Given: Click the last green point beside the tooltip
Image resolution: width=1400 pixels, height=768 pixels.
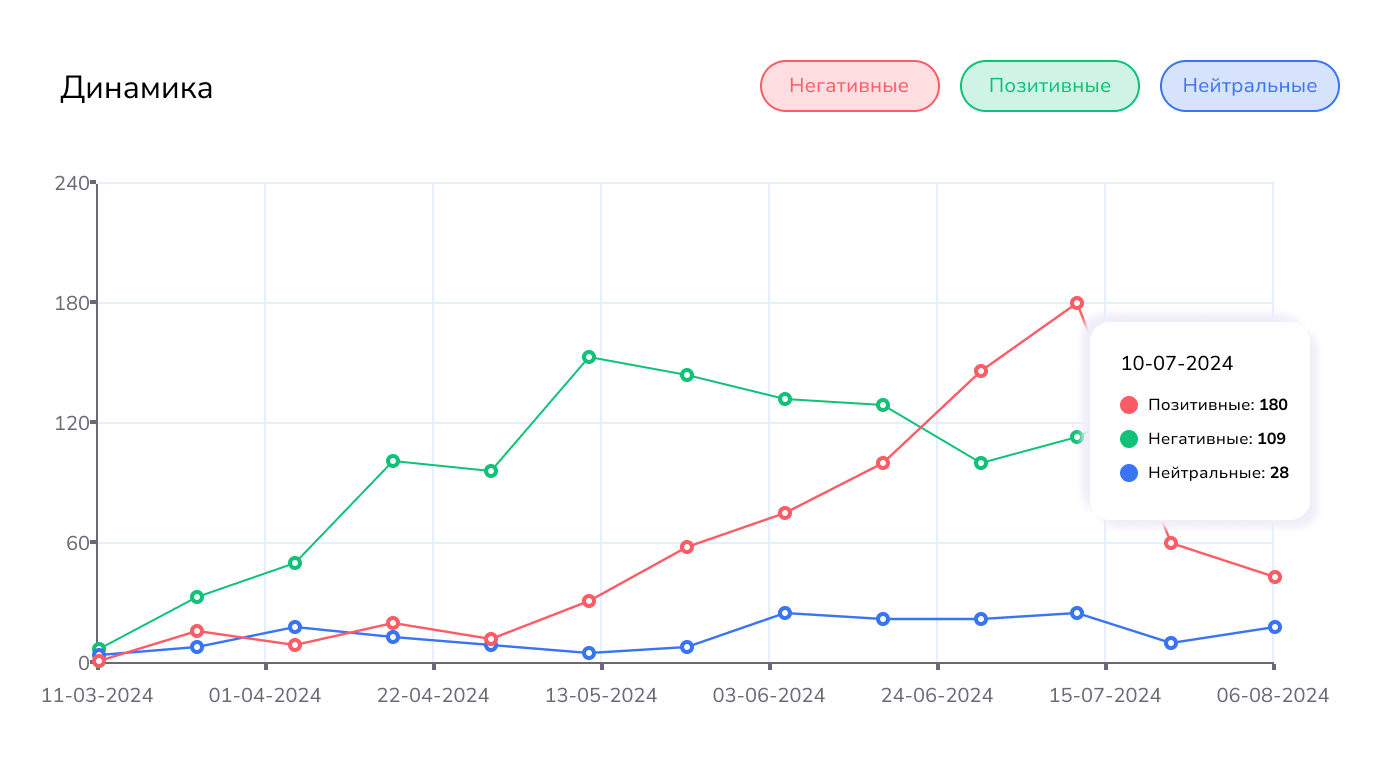Looking at the screenshot, I should (x=1077, y=437).
